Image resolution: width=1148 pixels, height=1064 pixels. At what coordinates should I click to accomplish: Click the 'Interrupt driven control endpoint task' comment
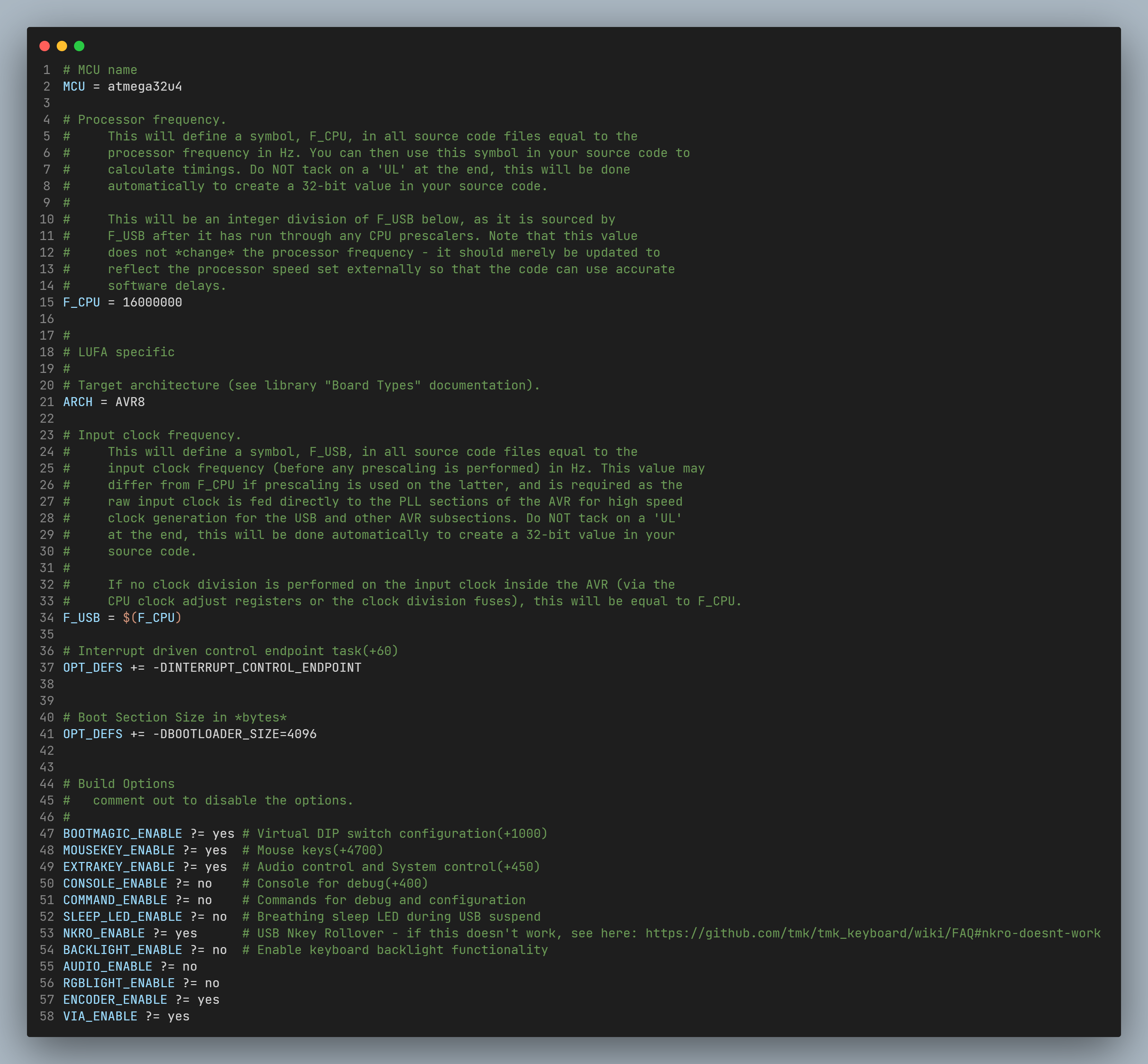coord(231,651)
